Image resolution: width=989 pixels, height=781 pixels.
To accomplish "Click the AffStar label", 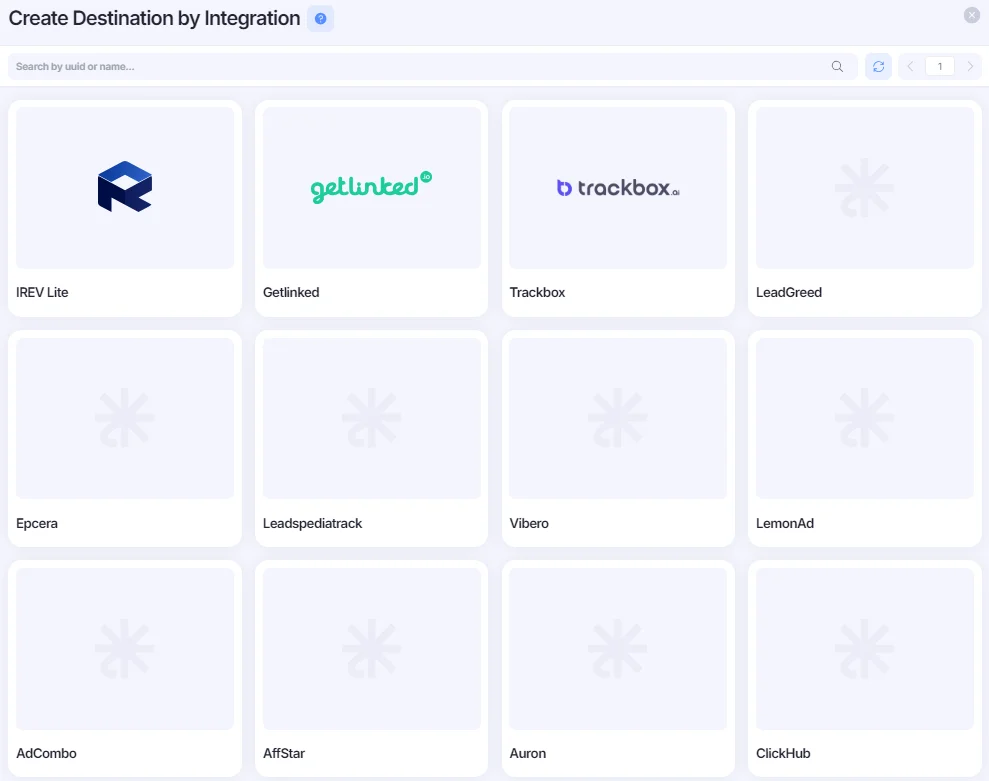I will (284, 753).
